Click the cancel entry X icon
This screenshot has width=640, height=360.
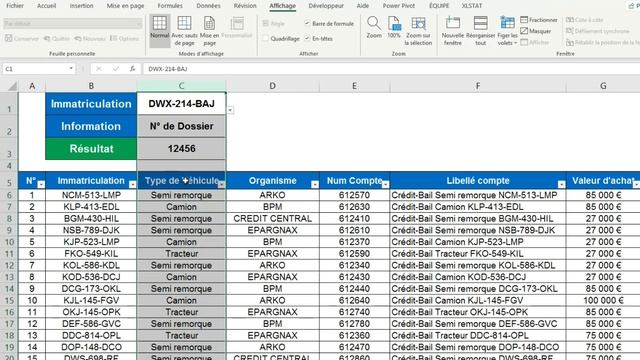(x=98, y=69)
